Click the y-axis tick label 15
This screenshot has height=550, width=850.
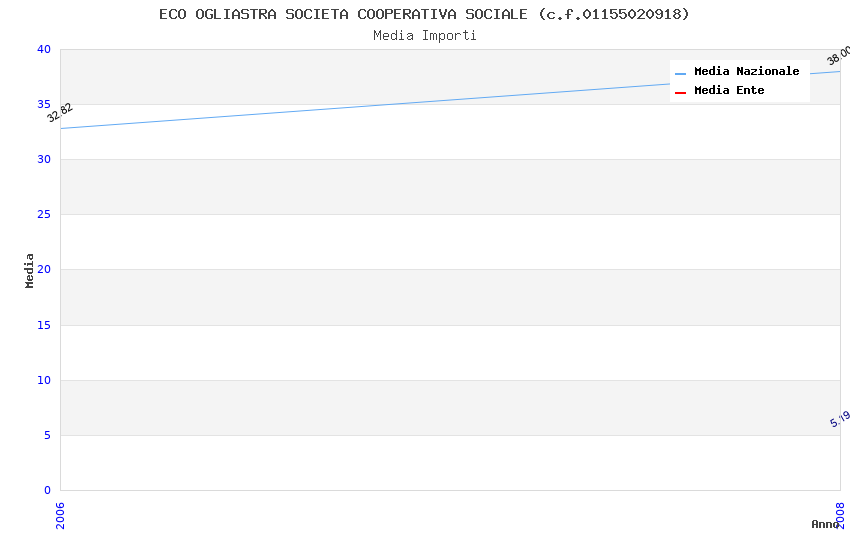pyautogui.click(x=44, y=325)
